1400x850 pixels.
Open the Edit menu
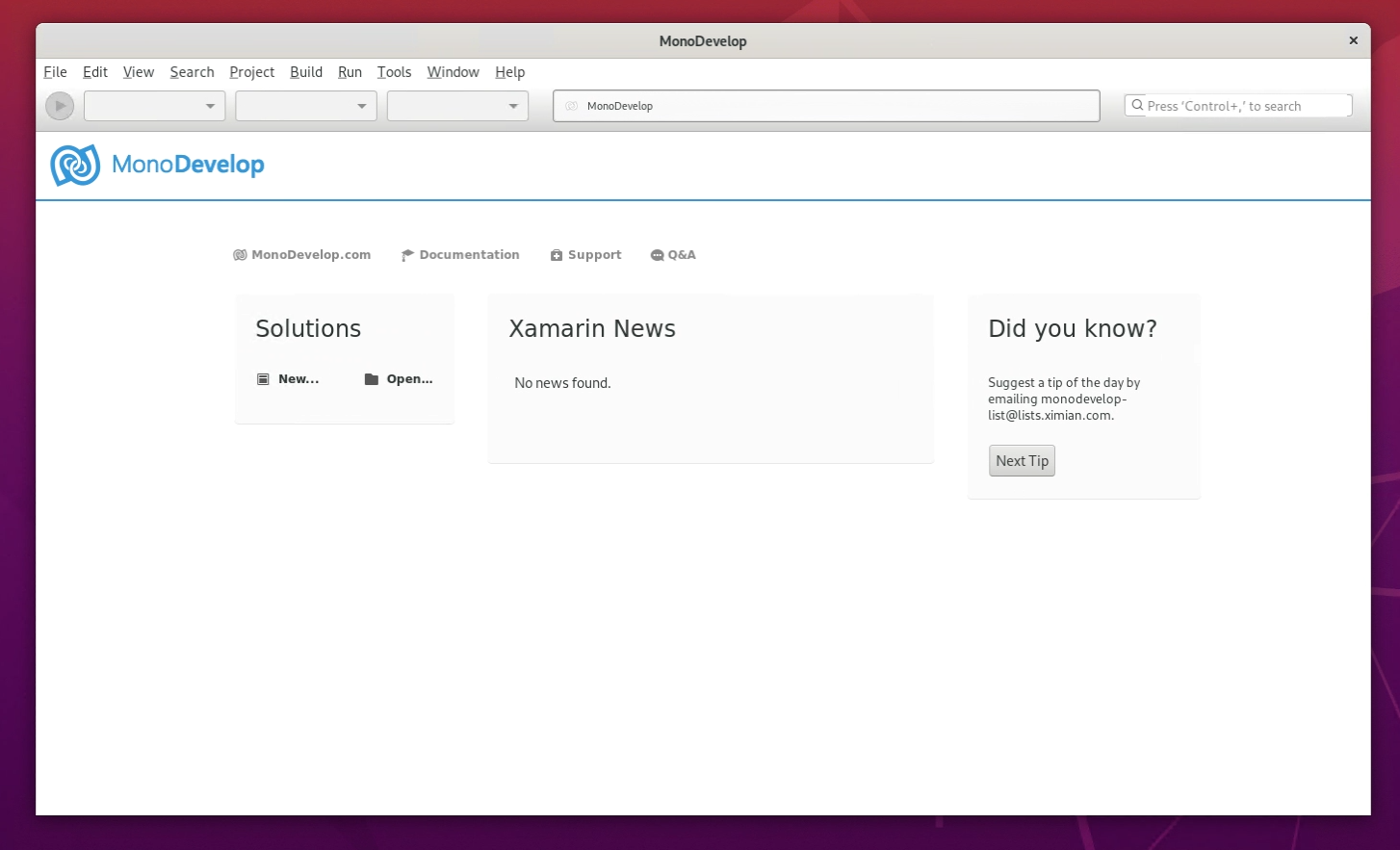tap(95, 72)
